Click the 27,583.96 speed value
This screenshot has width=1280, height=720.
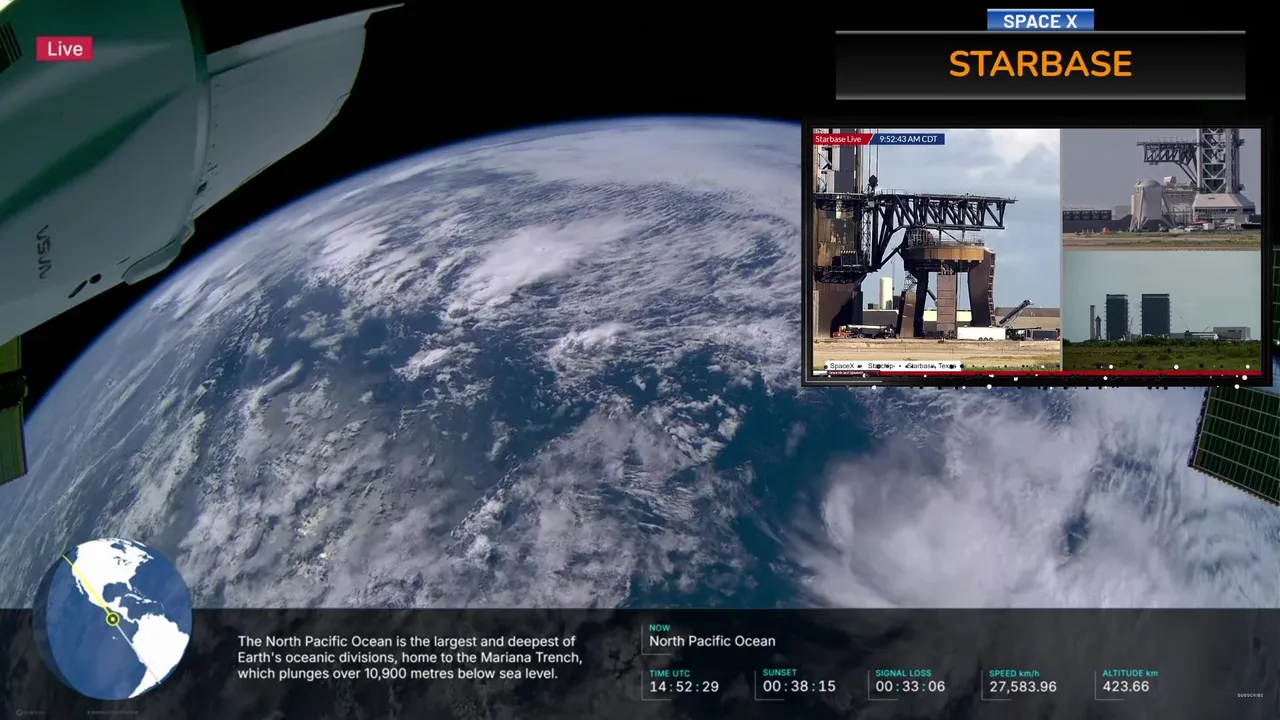click(x=1023, y=687)
